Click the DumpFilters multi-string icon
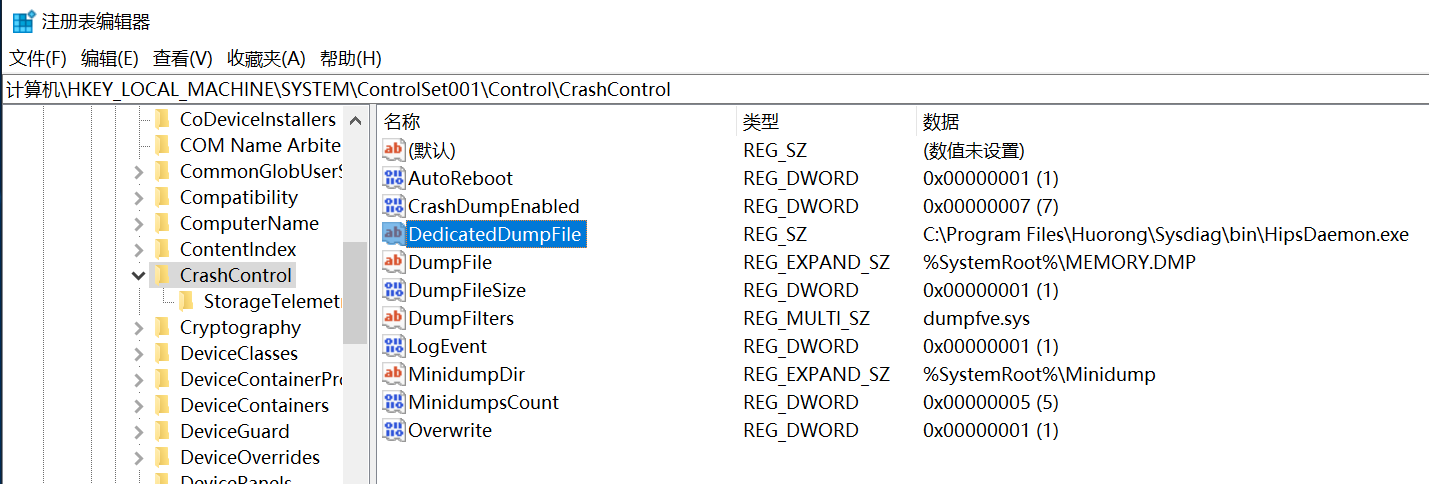This screenshot has width=1429, height=484. 394,319
